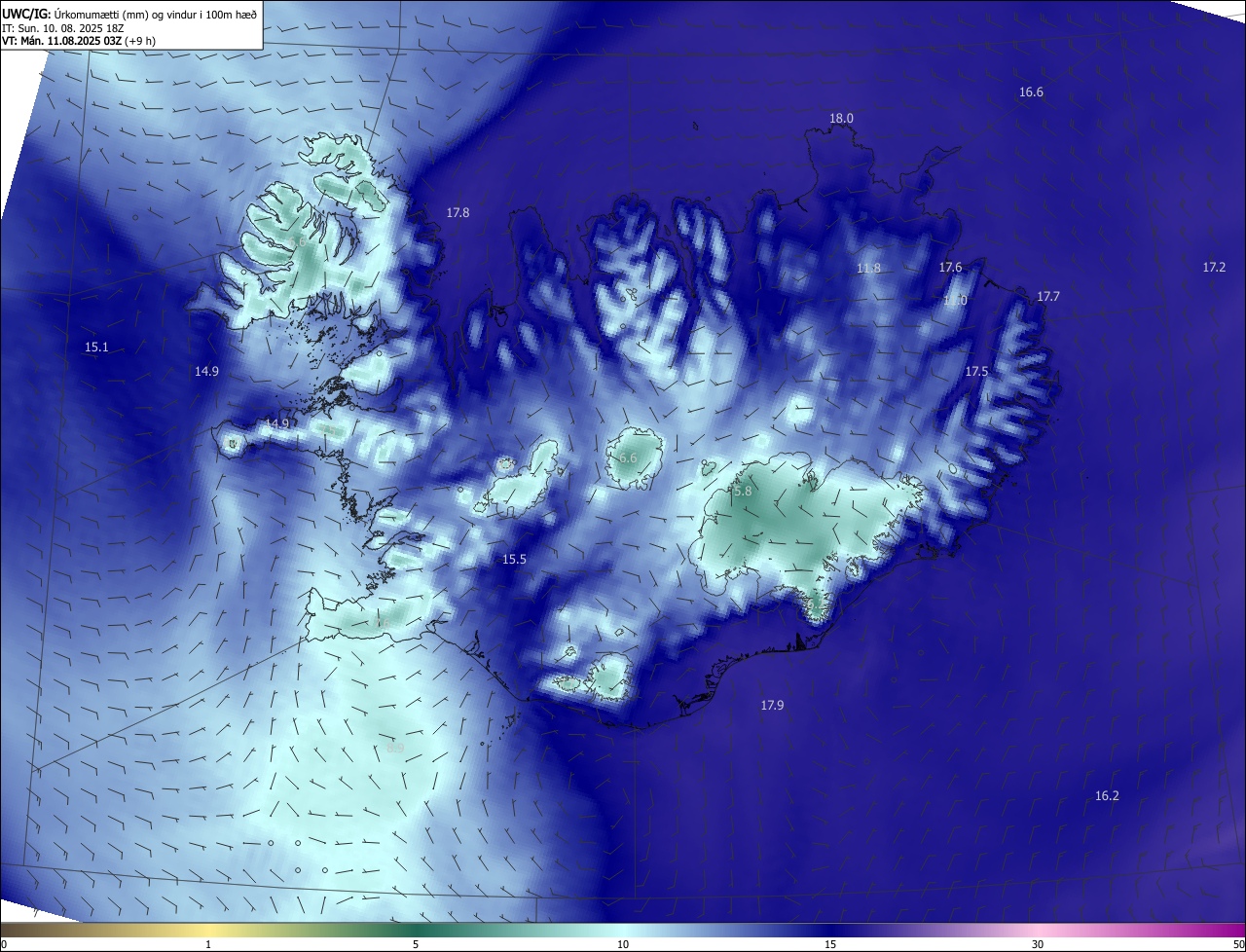Click the 16.2 value in the southeast sea
Screen dimensions: 1246x952
point(1107,796)
